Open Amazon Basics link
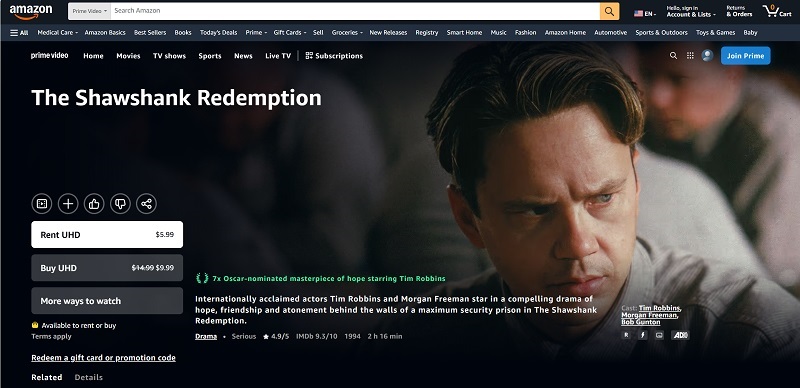 (x=105, y=33)
